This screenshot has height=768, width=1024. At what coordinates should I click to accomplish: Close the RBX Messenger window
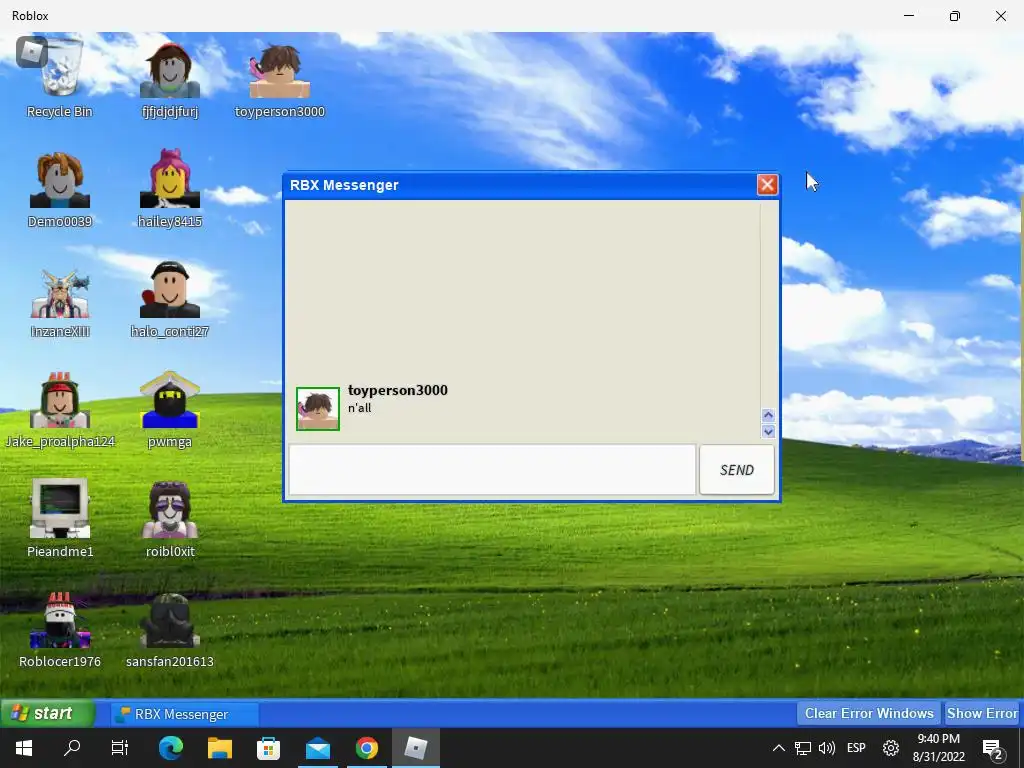767,185
